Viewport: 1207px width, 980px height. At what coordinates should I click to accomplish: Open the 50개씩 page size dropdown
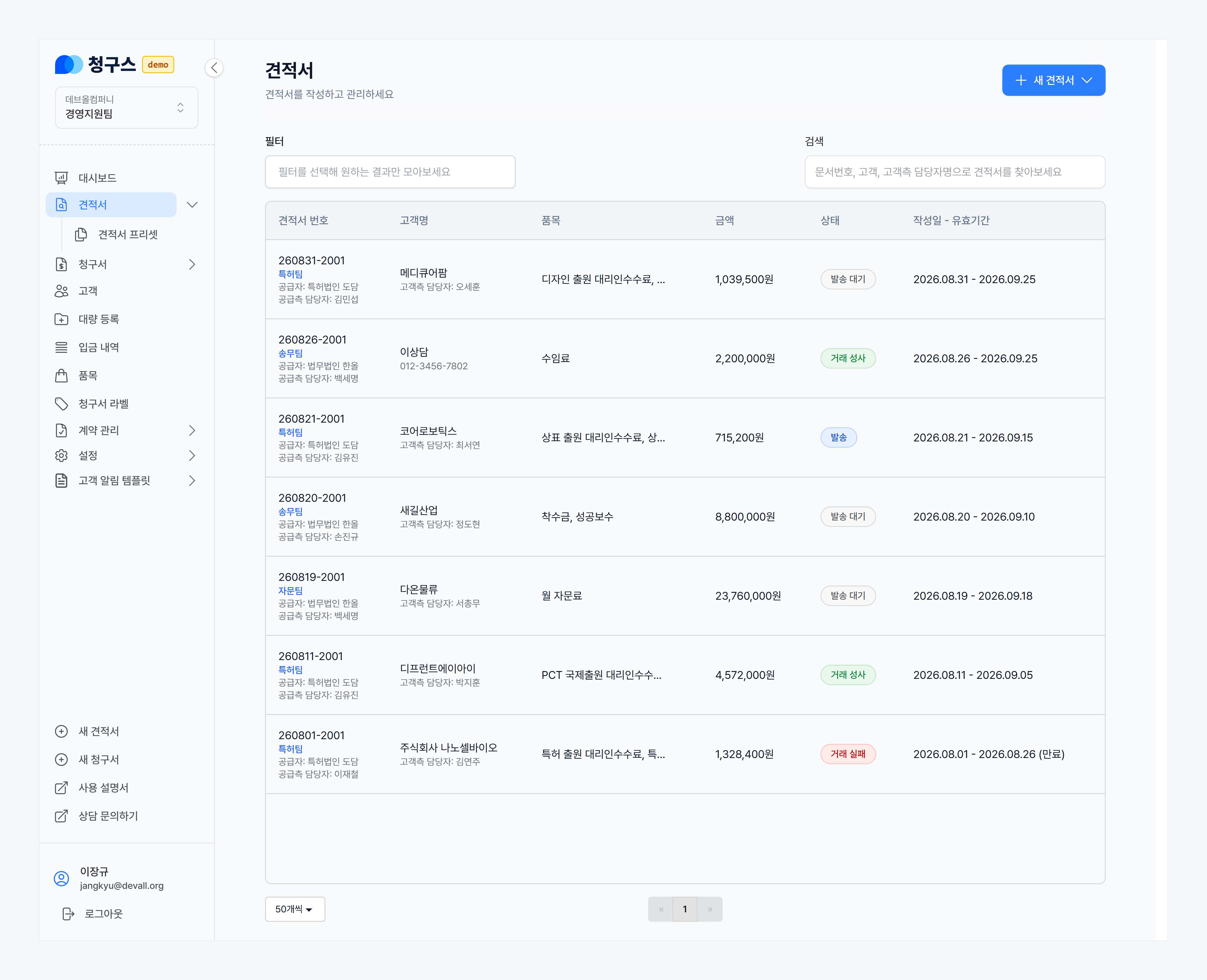295,909
